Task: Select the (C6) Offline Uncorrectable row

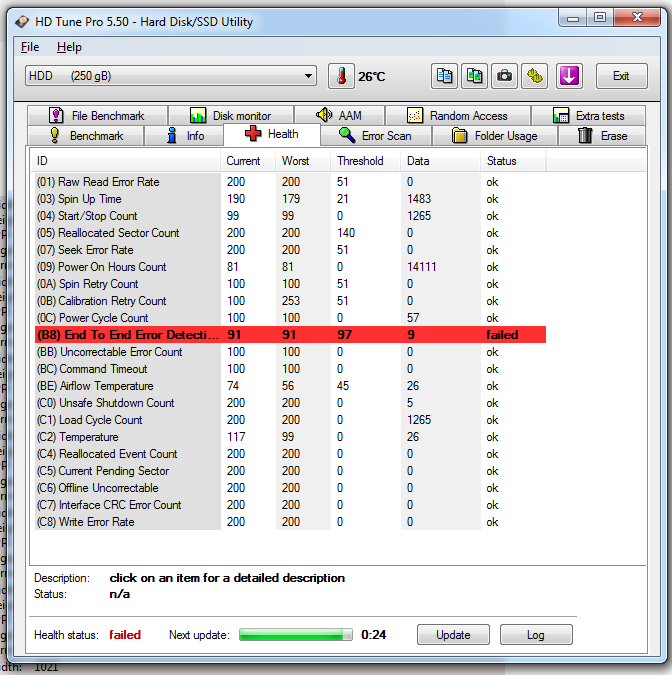Action: pos(291,488)
